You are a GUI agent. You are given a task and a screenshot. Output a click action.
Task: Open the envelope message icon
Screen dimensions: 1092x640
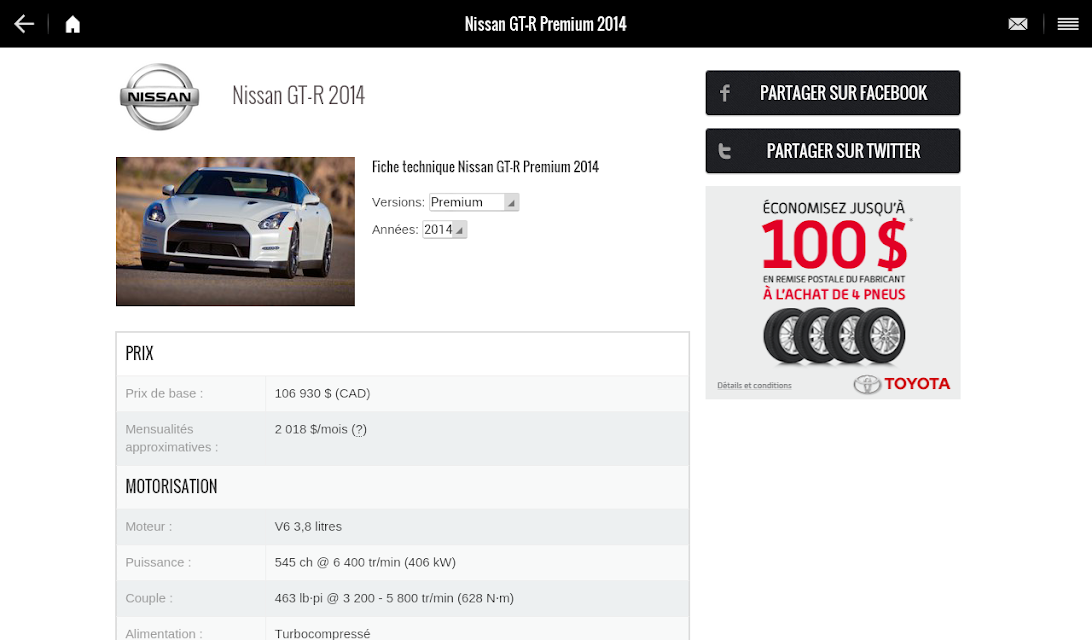click(1017, 24)
